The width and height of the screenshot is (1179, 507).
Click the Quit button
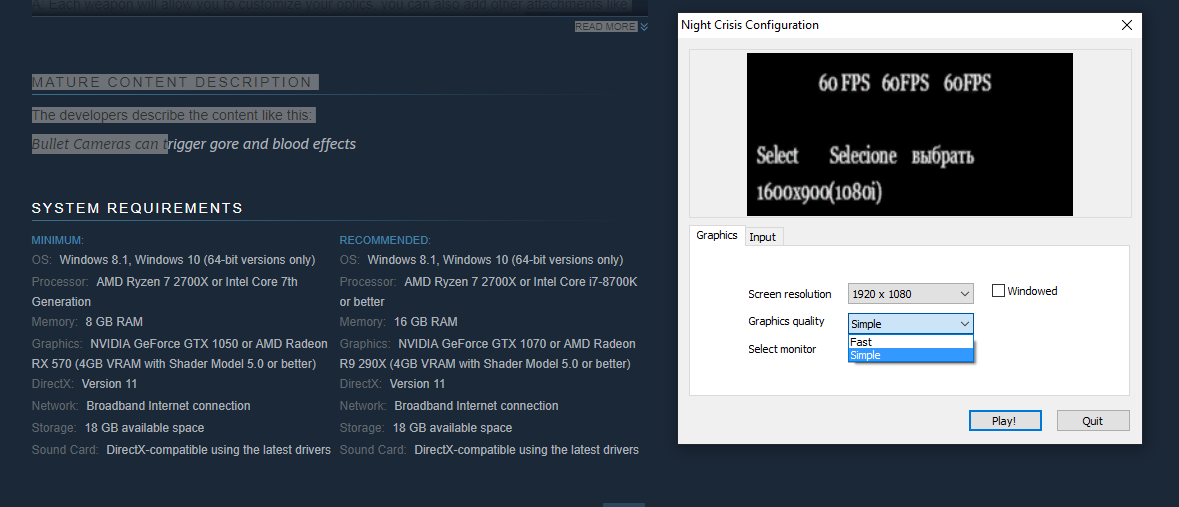tap(1093, 420)
